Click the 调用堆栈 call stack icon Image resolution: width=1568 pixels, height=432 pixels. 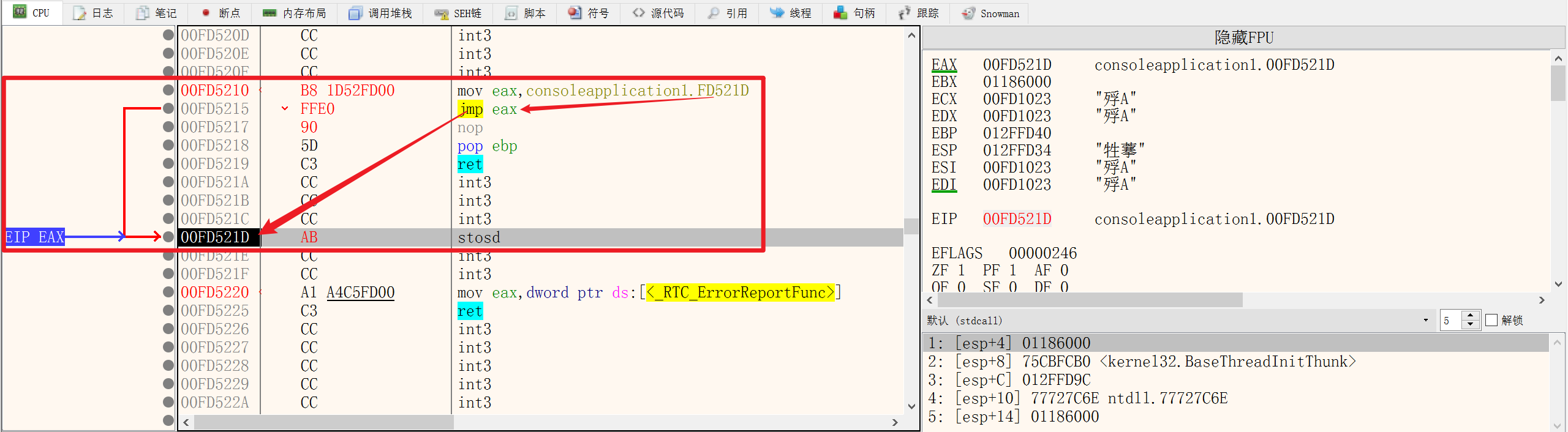pos(355,13)
